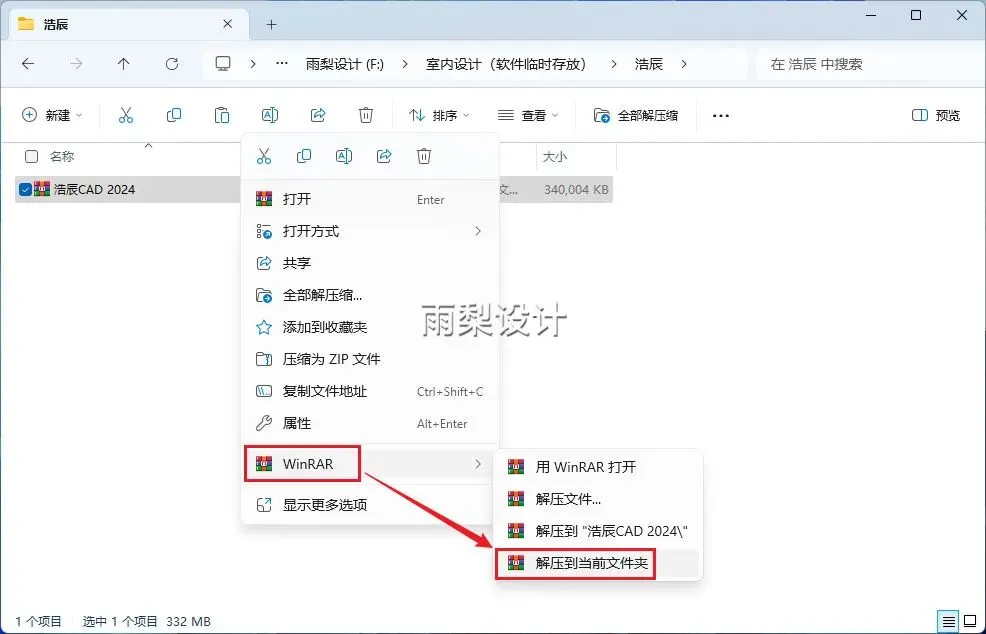Open the WinRAR submenu entry
The height and width of the screenshot is (634, 986).
tap(370, 464)
